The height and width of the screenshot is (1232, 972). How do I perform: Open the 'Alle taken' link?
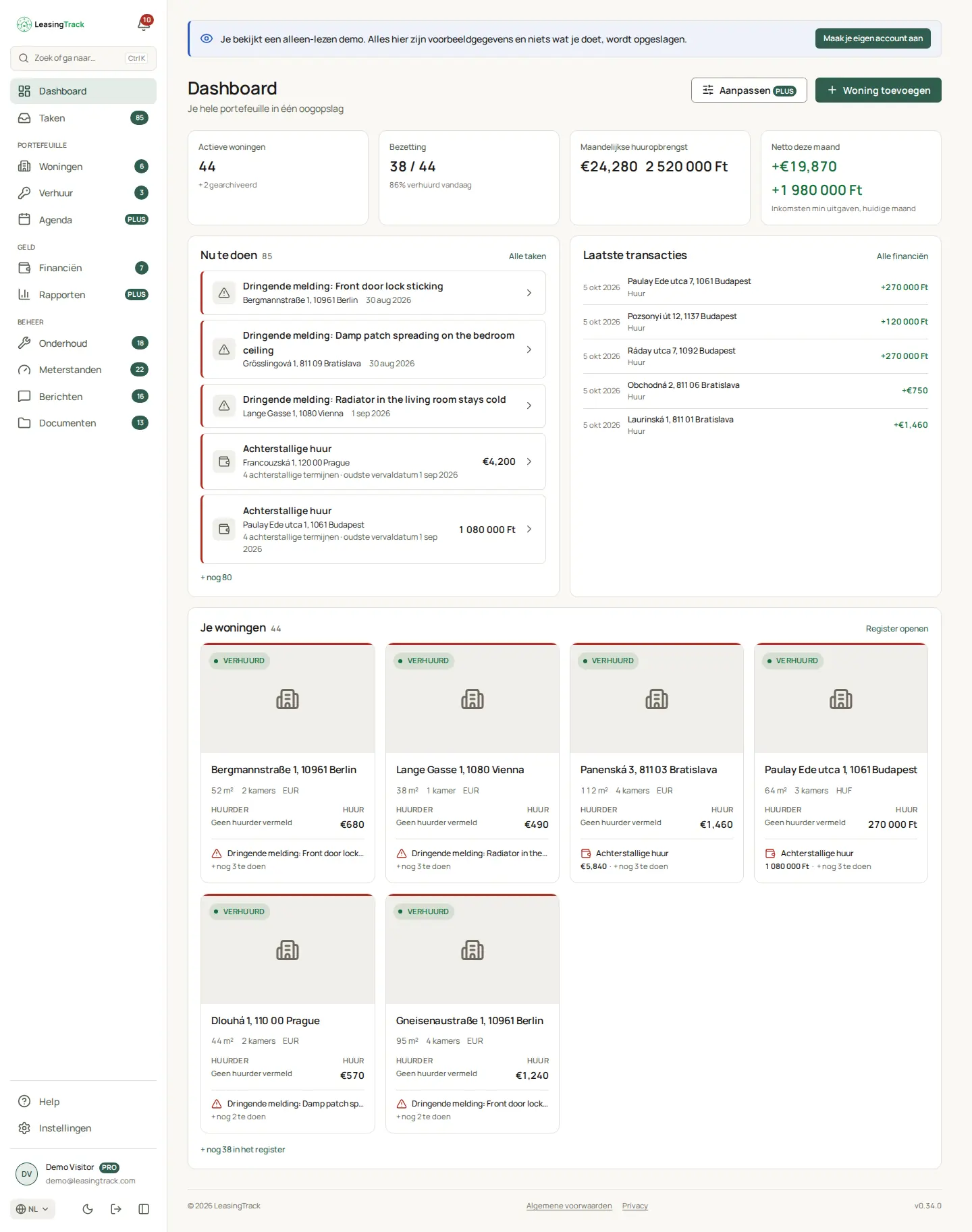(x=527, y=256)
